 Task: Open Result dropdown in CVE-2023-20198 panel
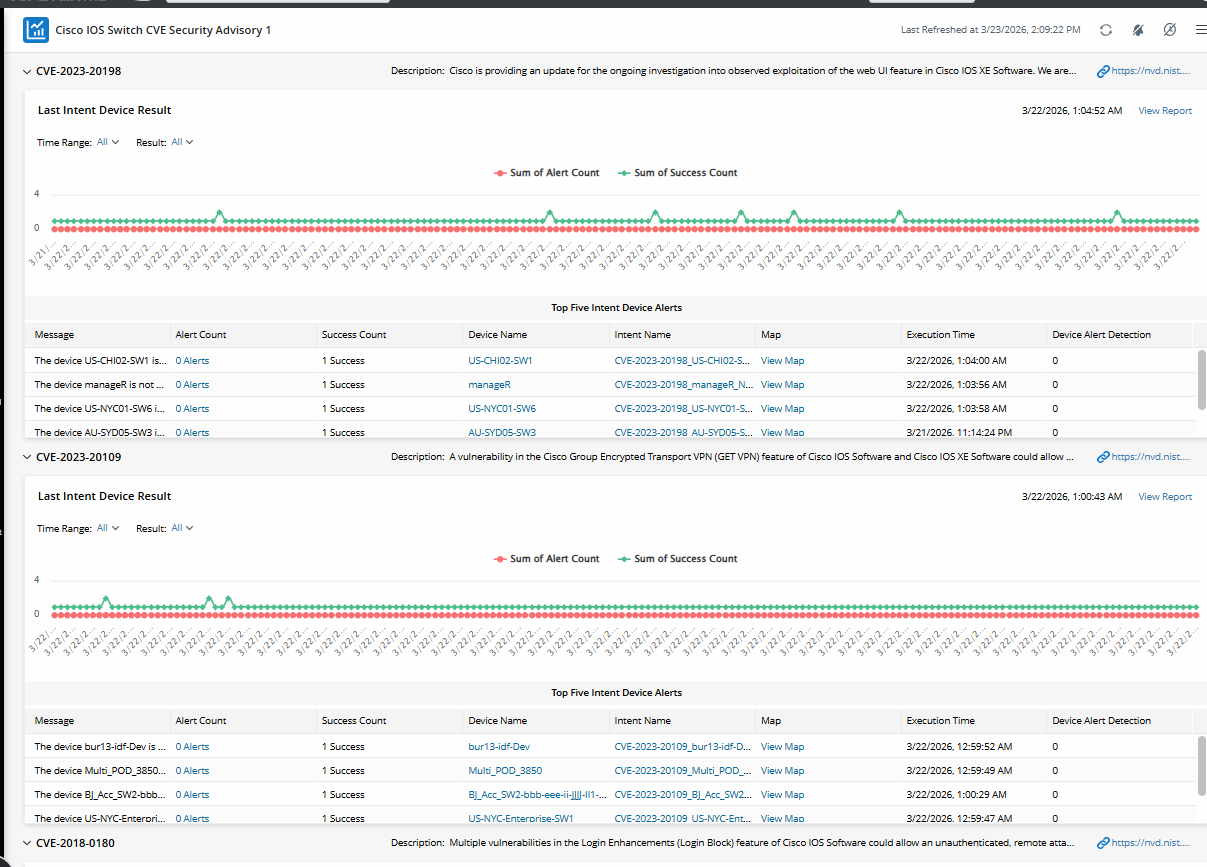coord(182,142)
